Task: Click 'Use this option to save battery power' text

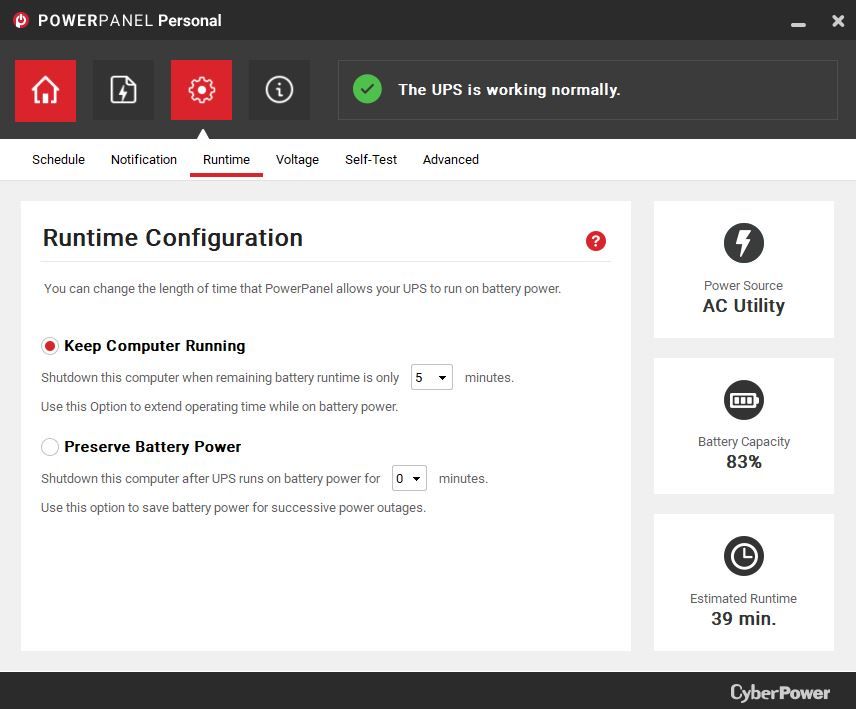Action: tap(233, 508)
